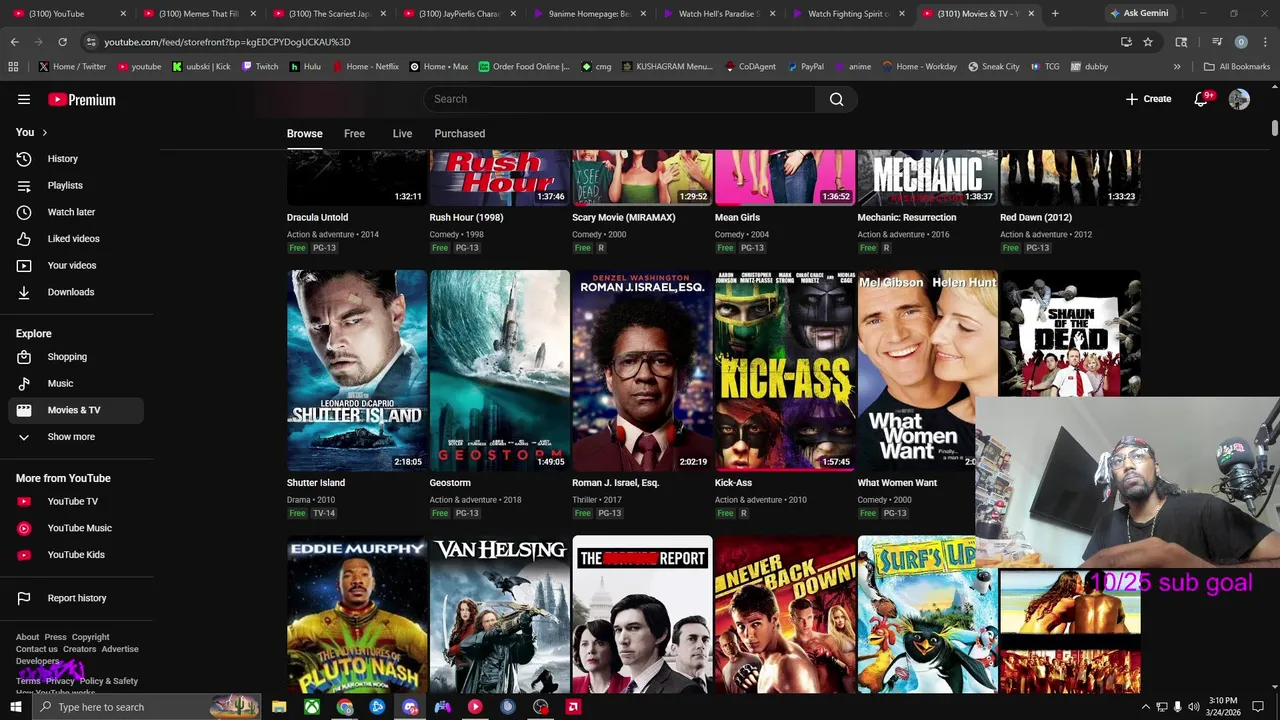Click the Create button
Image resolution: width=1280 pixels, height=720 pixels.
(x=1148, y=99)
